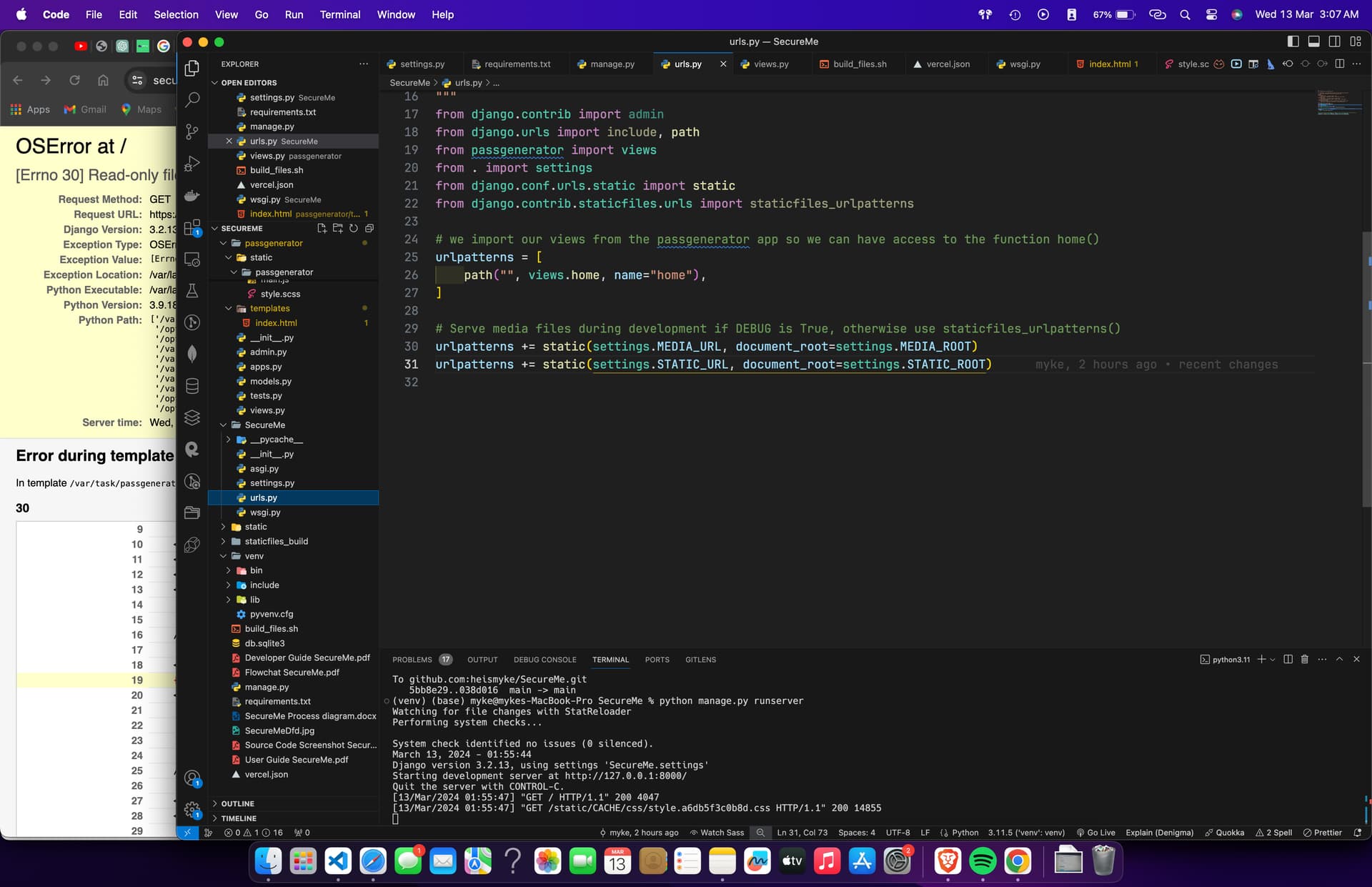Open Run and Debug view

(x=192, y=164)
